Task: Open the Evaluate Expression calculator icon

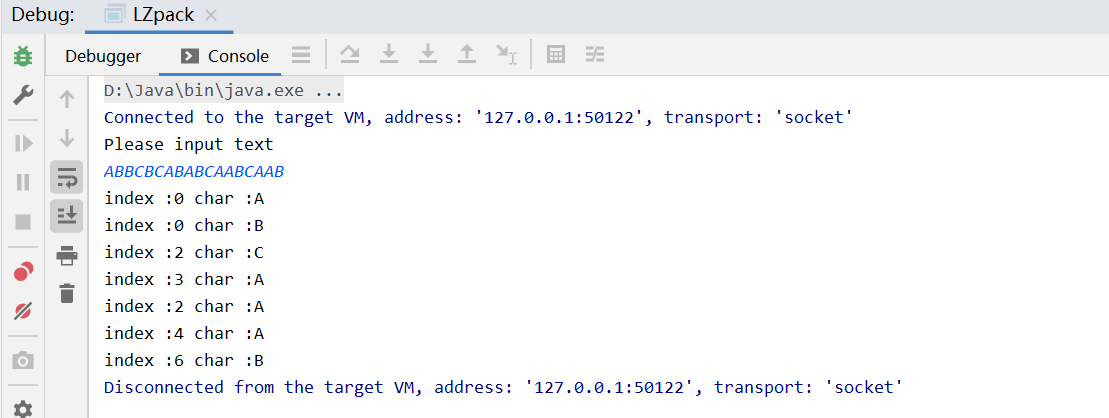Action: point(556,54)
